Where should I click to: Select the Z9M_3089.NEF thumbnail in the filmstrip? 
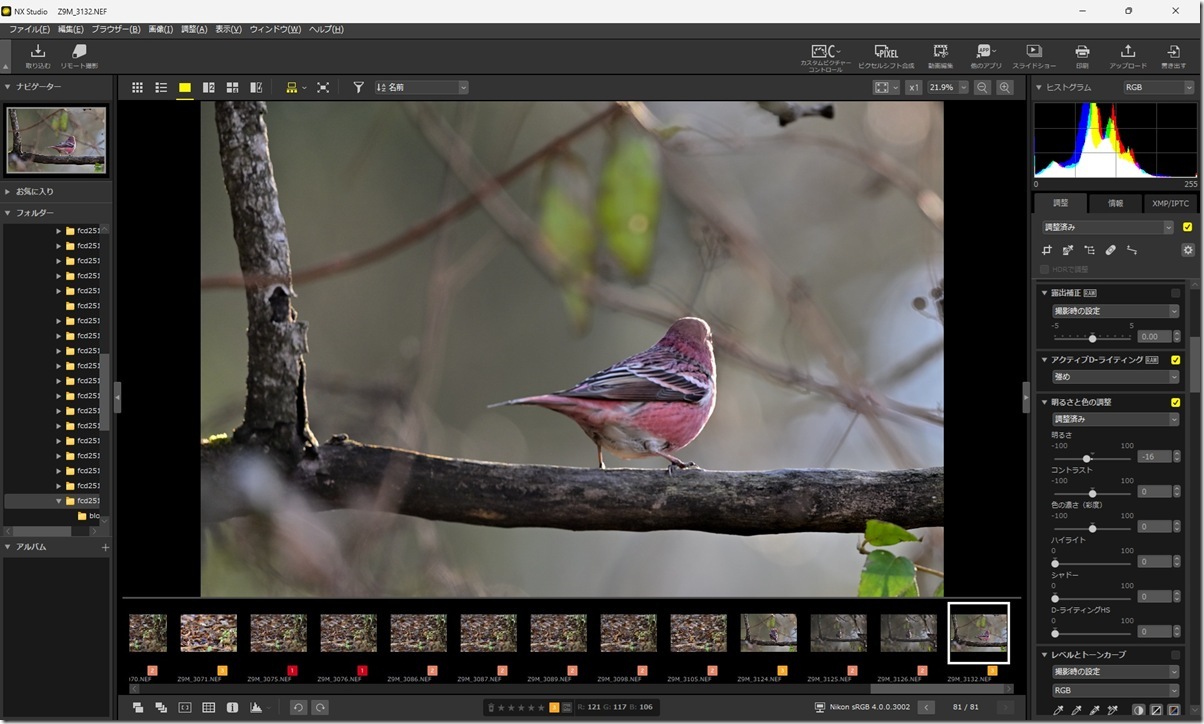pos(558,632)
